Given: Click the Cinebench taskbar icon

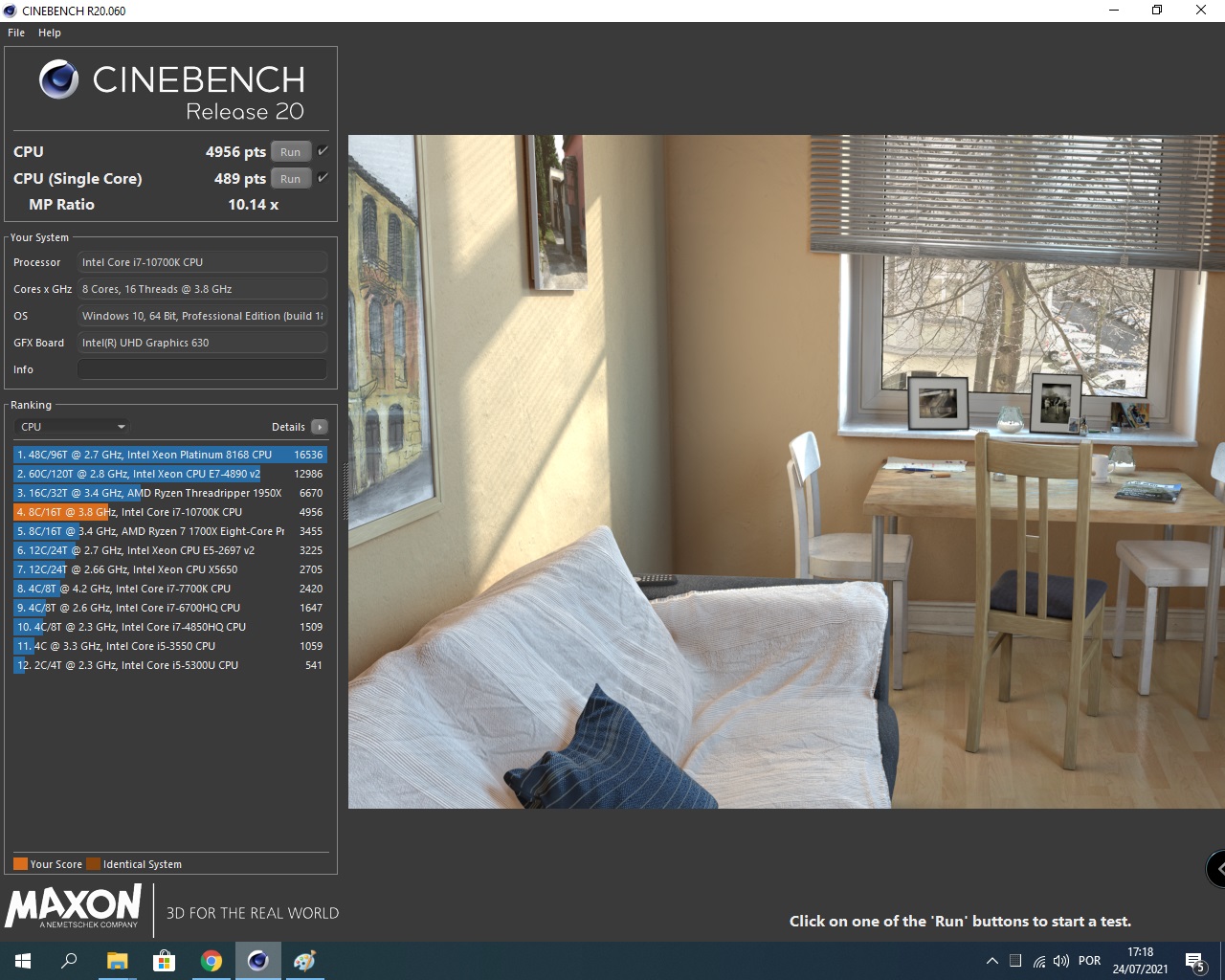Looking at the screenshot, I should pos(257,961).
